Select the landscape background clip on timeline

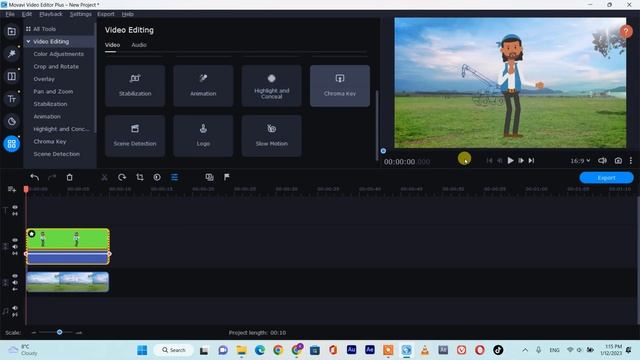click(67, 282)
